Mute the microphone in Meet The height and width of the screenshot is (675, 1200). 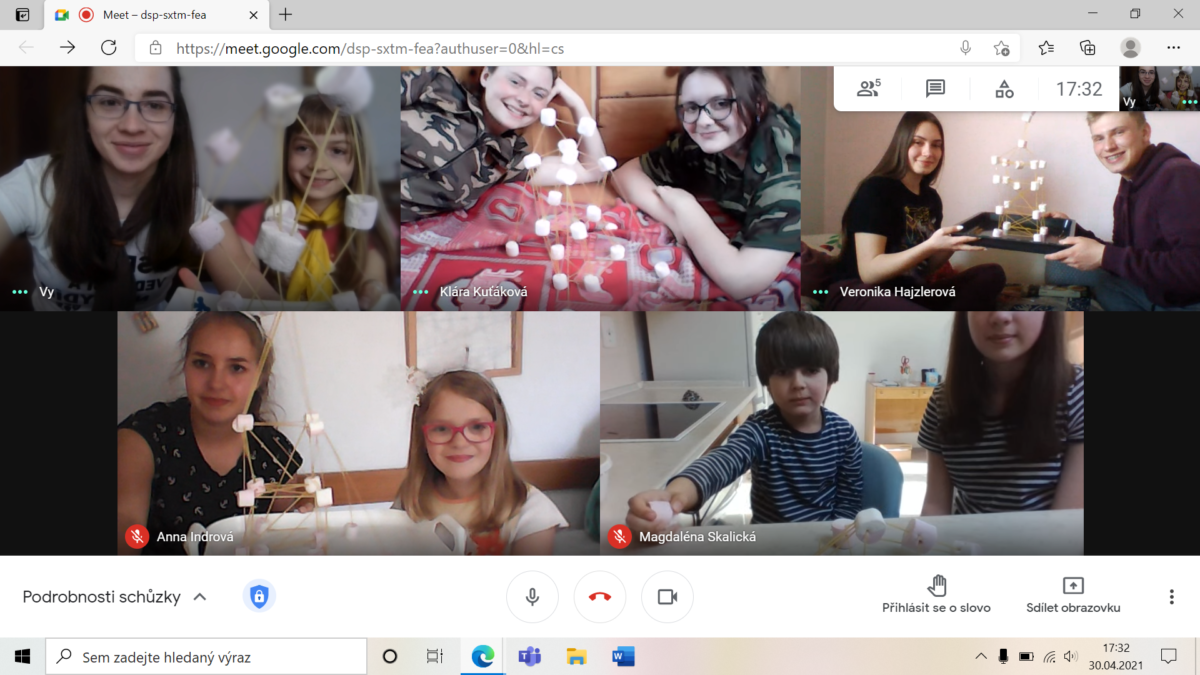[532, 597]
